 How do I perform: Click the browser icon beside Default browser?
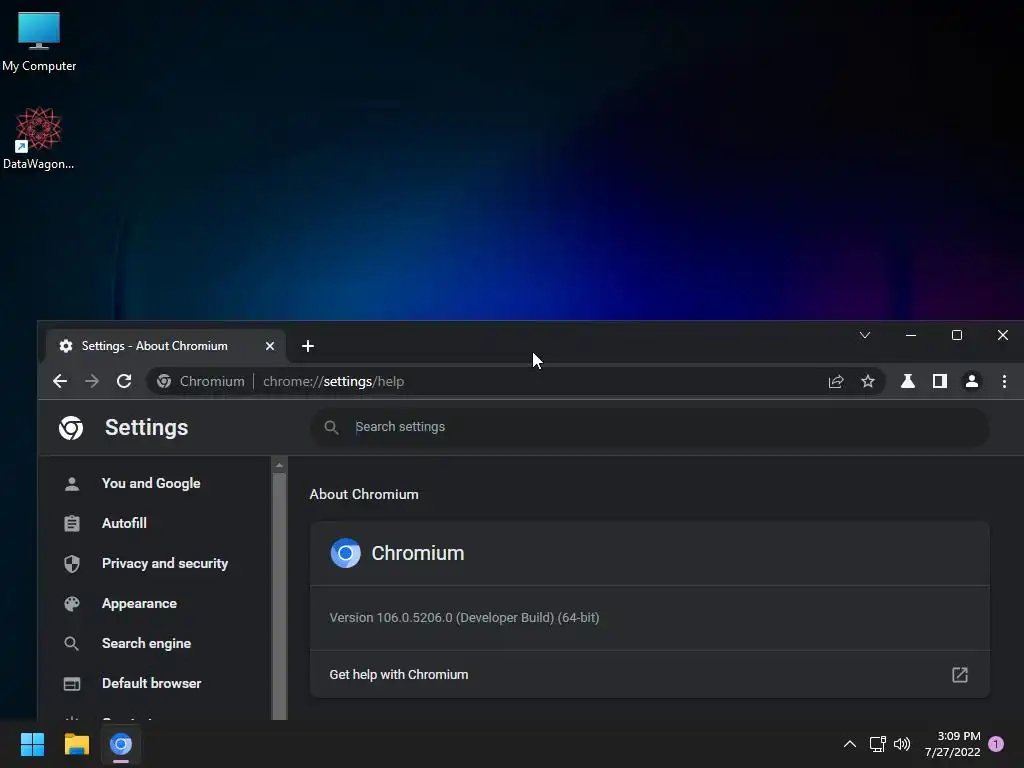(72, 684)
